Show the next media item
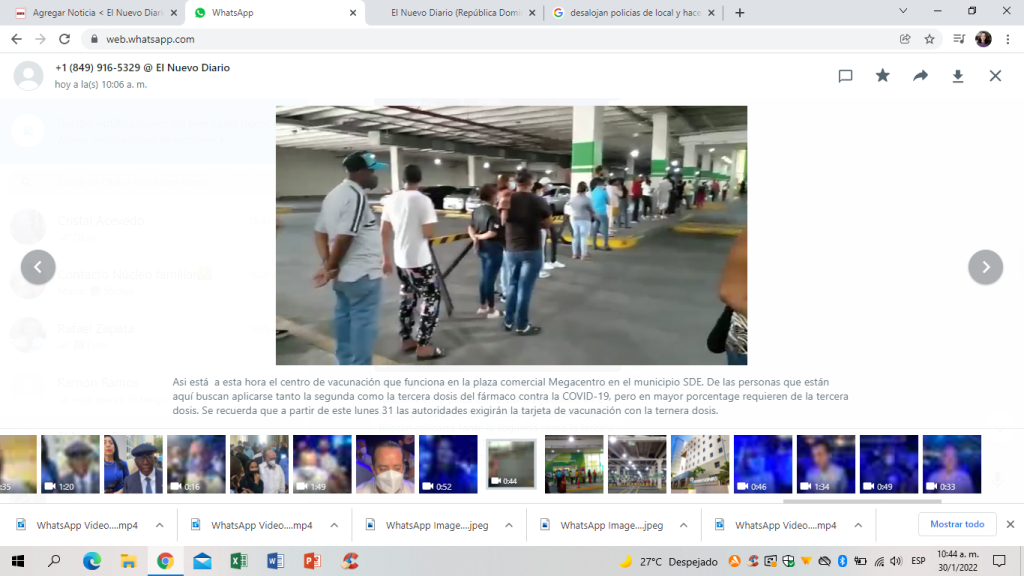This screenshot has height=576, width=1024. [985, 267]
